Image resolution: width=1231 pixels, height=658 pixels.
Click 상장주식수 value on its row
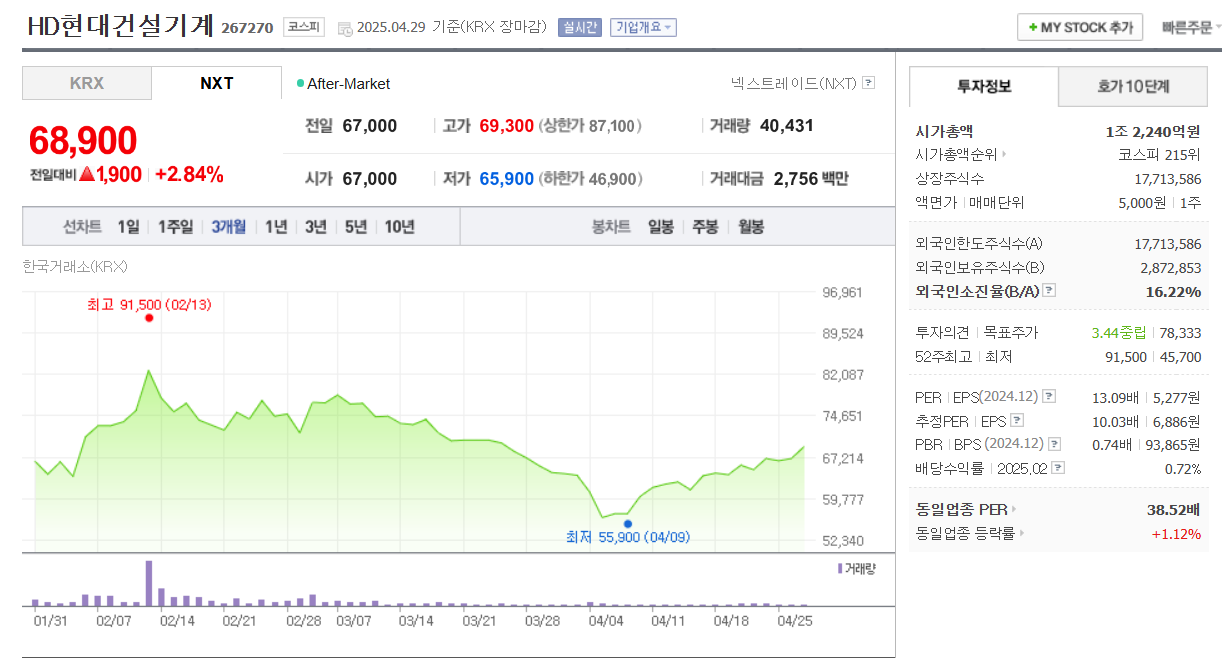click(x=1168, y=179)
